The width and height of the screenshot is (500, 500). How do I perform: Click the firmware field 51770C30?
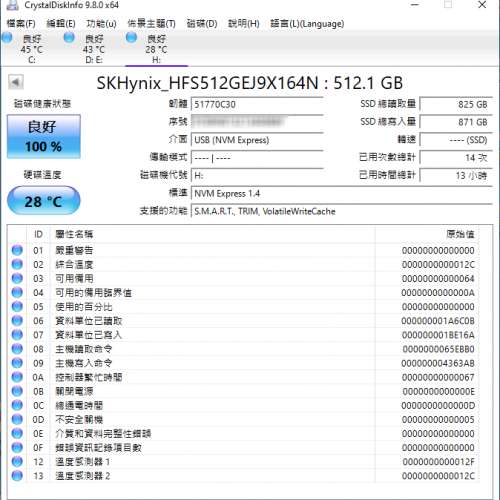(x=257, y=104)
